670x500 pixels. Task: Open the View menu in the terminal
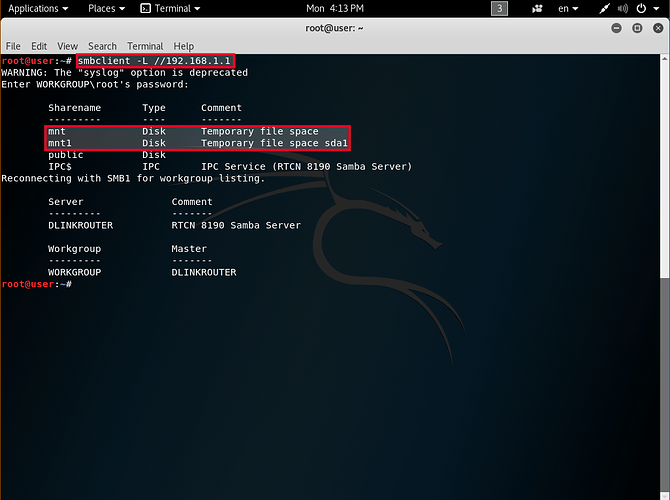point(67,46)
